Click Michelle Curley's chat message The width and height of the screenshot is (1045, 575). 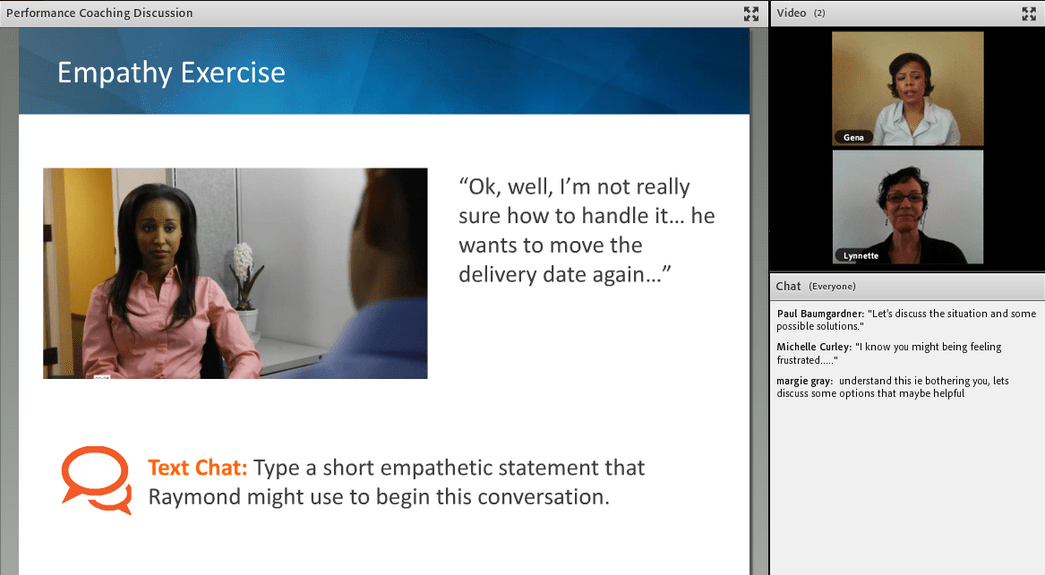click(889, 353)
